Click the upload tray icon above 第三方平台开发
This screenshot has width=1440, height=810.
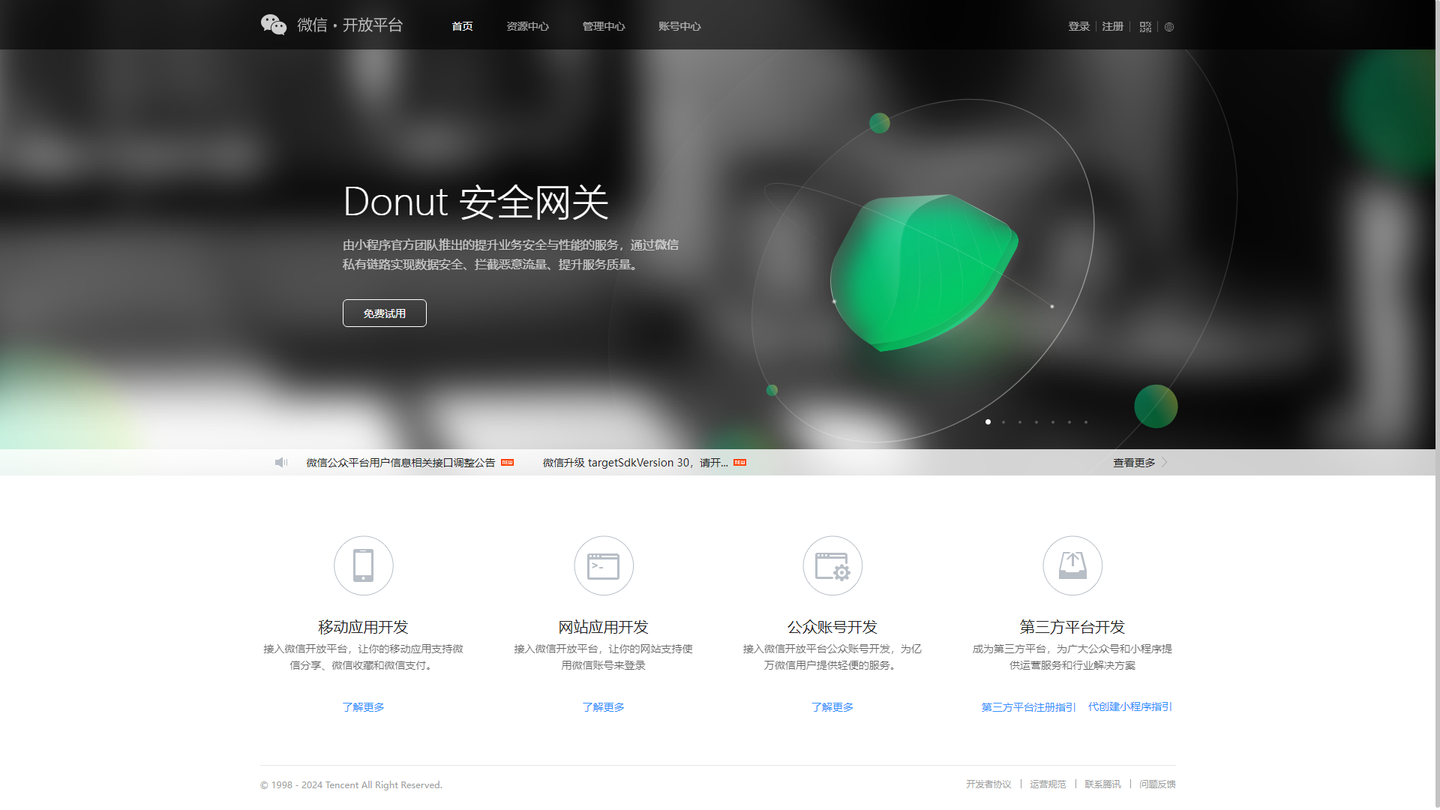(x=1072, y=565)
